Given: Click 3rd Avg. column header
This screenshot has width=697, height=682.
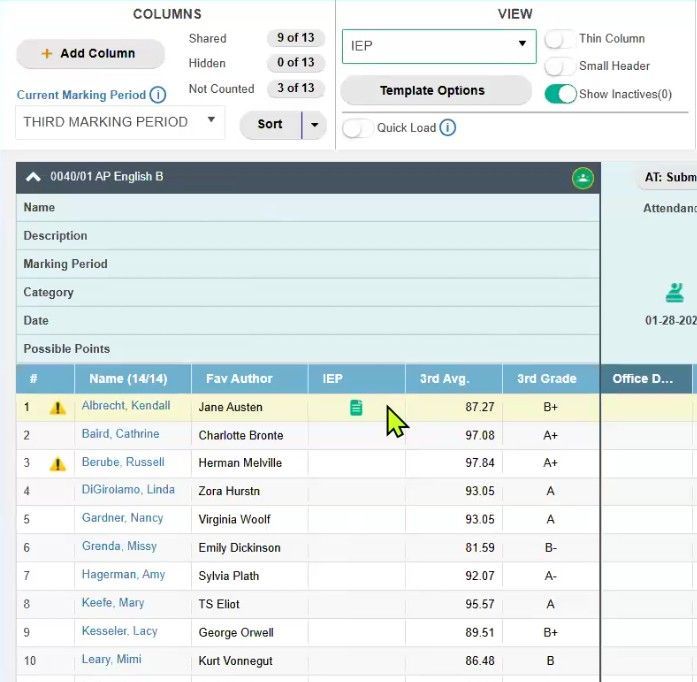Looking at the screenshot, I should (x=454, y=379).
